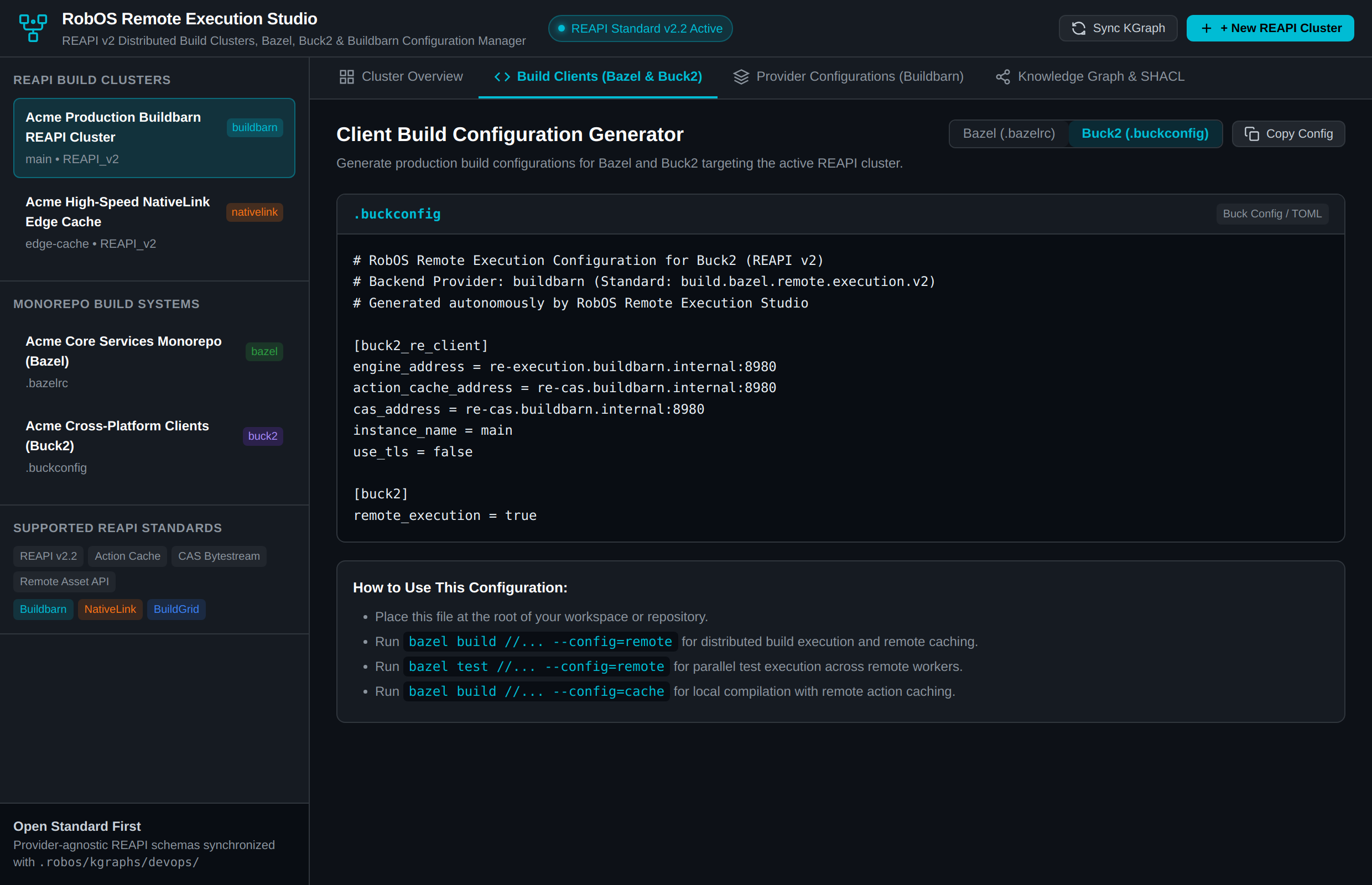Click the copy icon in Copy Config
The width and height of the screenshot is (1372, 885).
[1251, 134]
